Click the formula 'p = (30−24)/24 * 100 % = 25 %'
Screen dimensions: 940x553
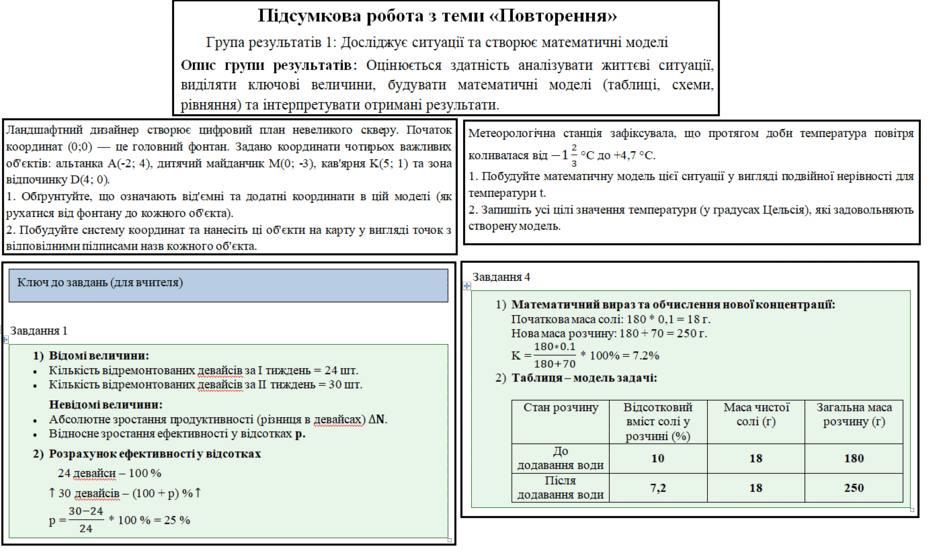click(x=119, y=520)
